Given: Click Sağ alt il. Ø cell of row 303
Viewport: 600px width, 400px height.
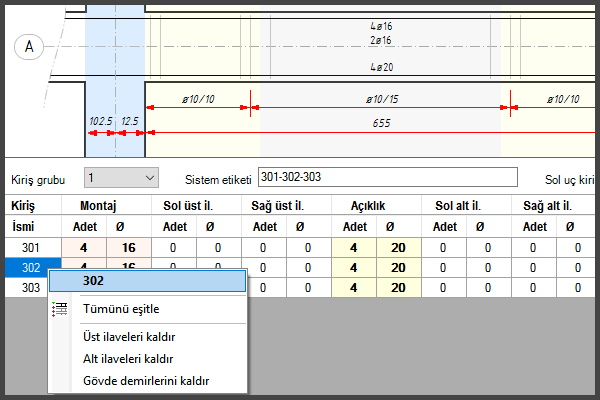Looking at the screenshot, I should [x=573, y=287].
